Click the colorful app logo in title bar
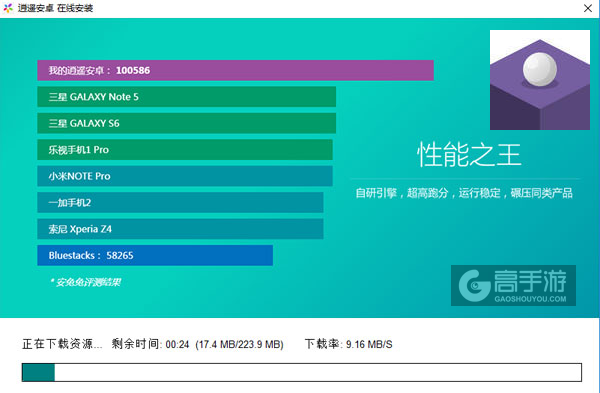The height and width of the screenshot is (393, 600). (x=8, y=8)
